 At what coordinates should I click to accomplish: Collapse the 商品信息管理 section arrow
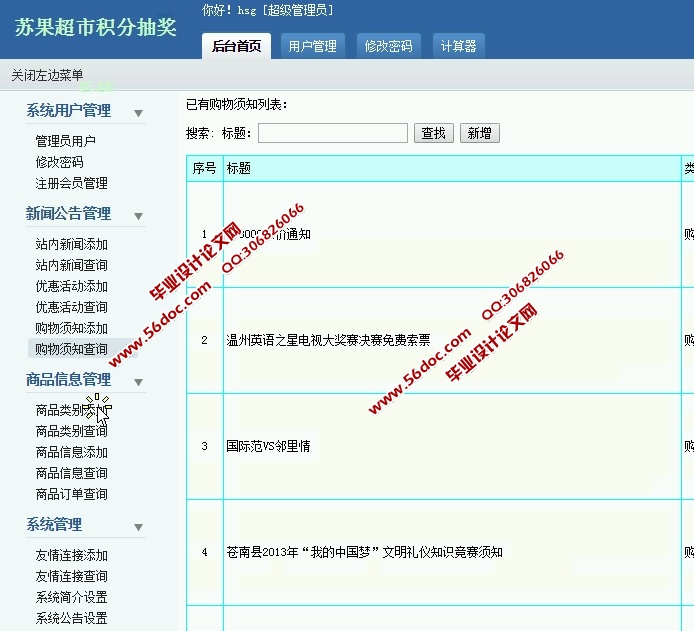click(139, 382)
